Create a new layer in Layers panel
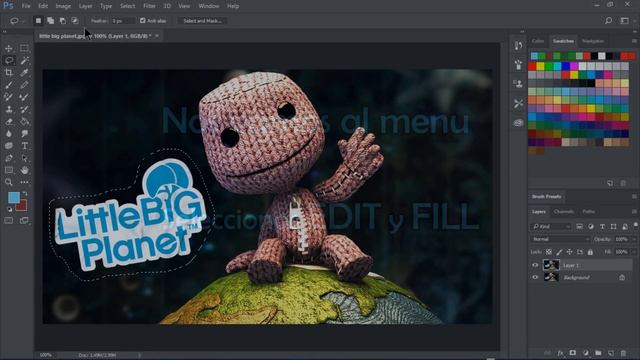Viewport: 640px width, 360px height. point(611,353)
